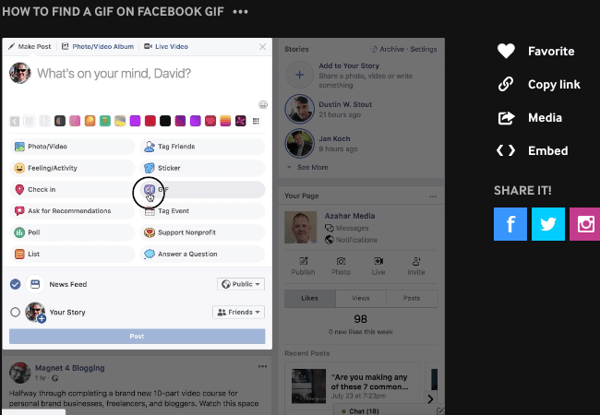
Task: Open the Friends audience dropdown
Action: 238,312
